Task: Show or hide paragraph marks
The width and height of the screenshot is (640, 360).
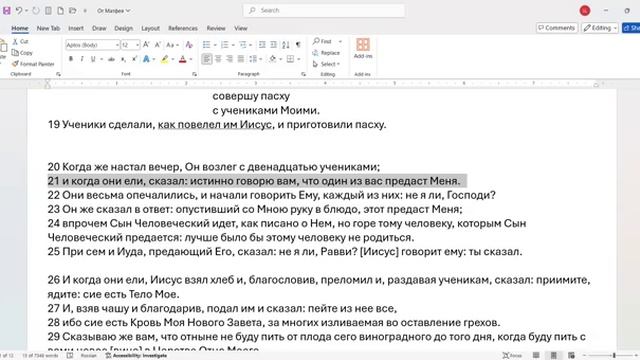Action: pos(298,44)
